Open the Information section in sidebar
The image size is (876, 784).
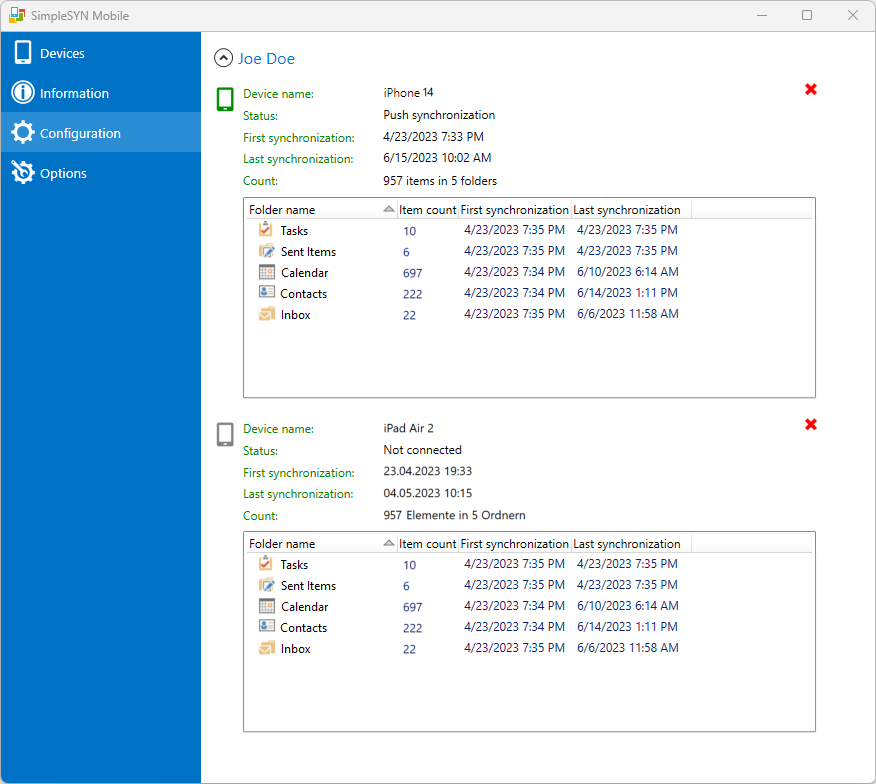point(101,93)
